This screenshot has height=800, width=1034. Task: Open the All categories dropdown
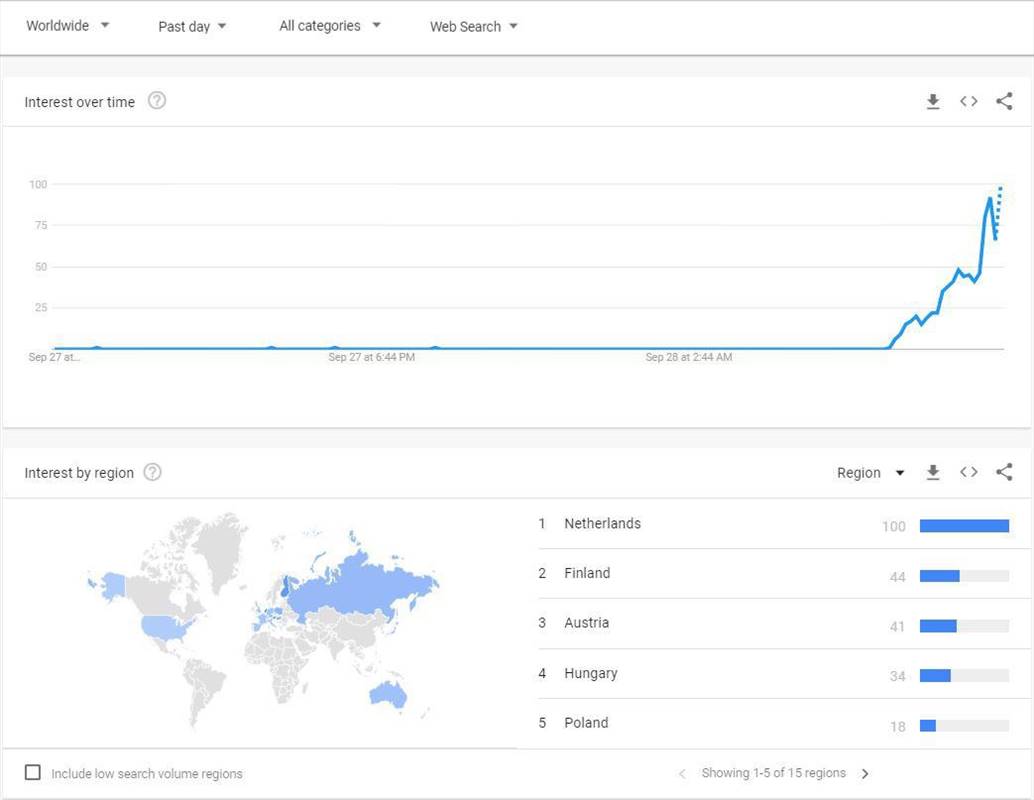(330, 26)
